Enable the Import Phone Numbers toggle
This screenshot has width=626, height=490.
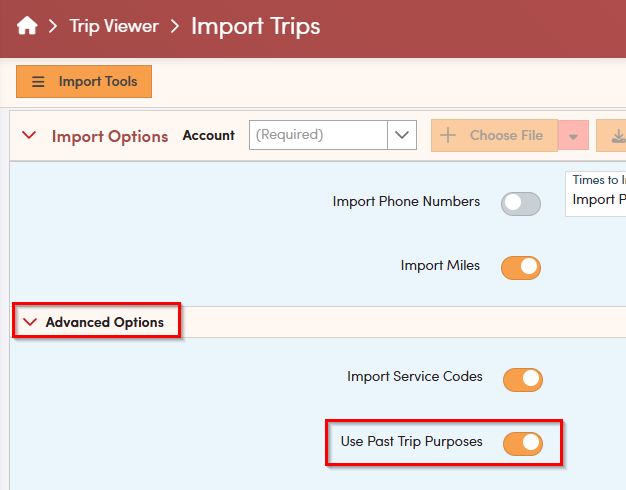pyautogui.click(x=521, y=203)
